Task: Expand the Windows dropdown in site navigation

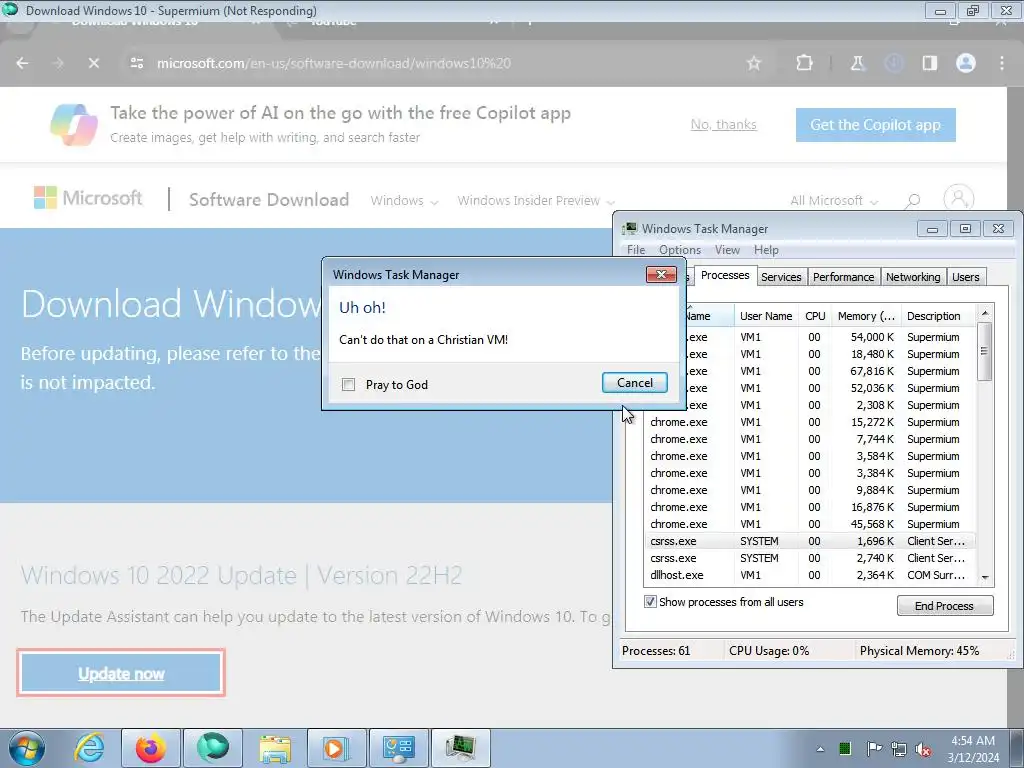Action: tap(404, 200)
